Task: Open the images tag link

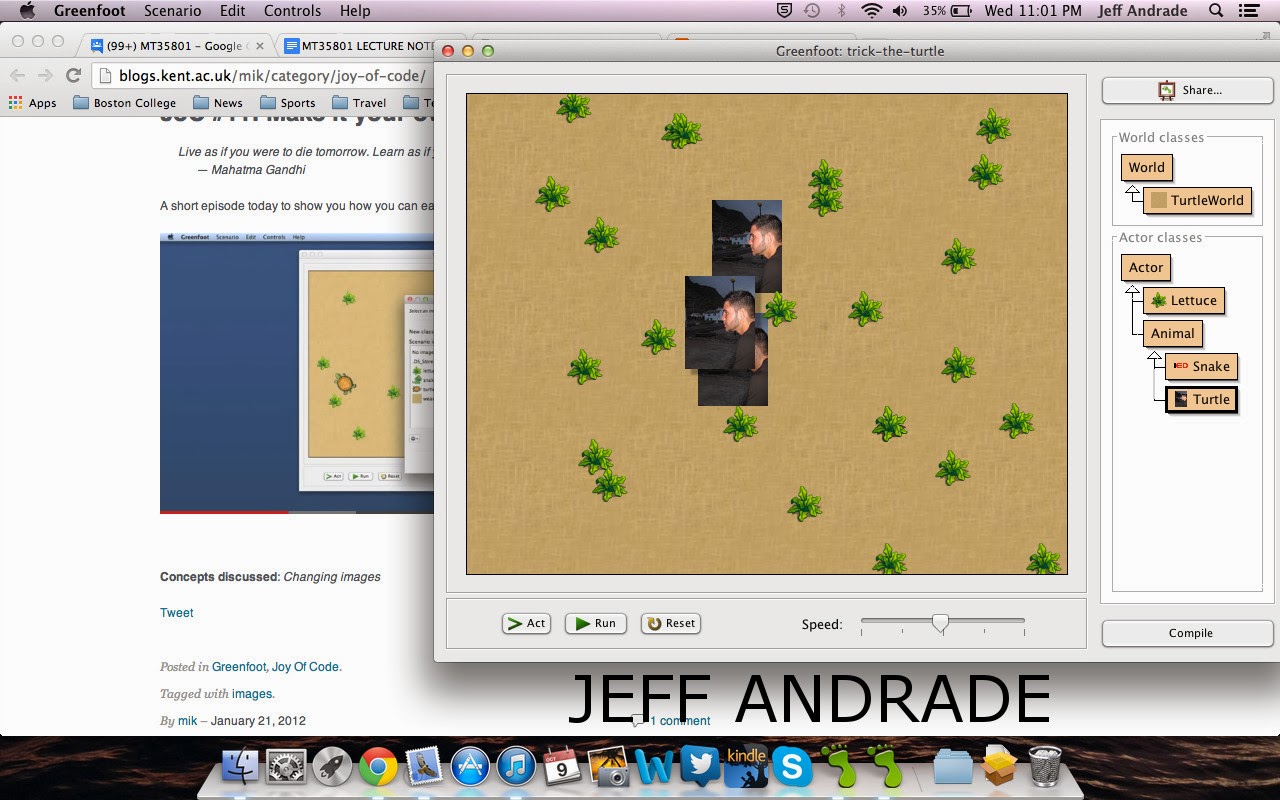Action: (x=252, y=694)
